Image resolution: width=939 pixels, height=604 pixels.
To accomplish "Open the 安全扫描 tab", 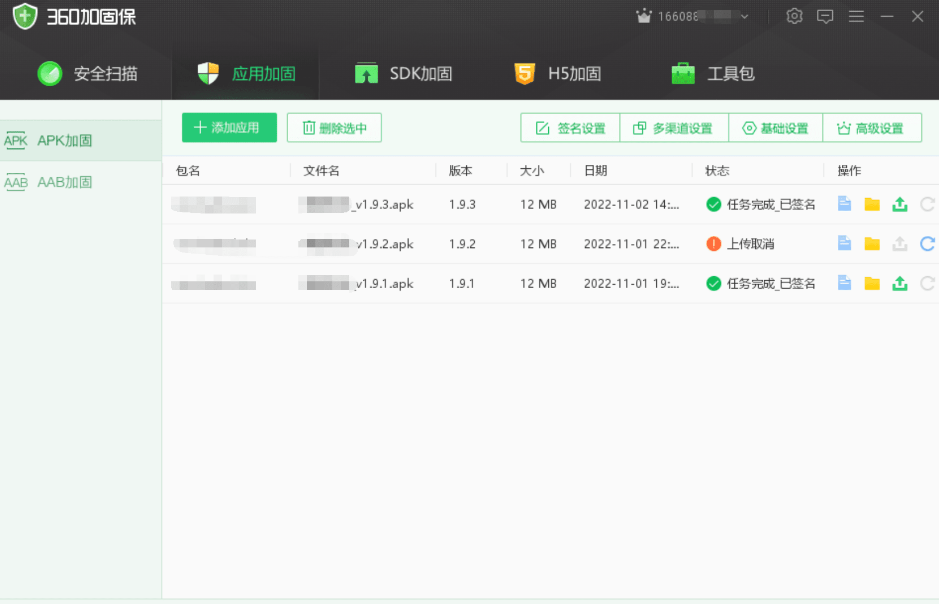I will (x=87, y=74).
